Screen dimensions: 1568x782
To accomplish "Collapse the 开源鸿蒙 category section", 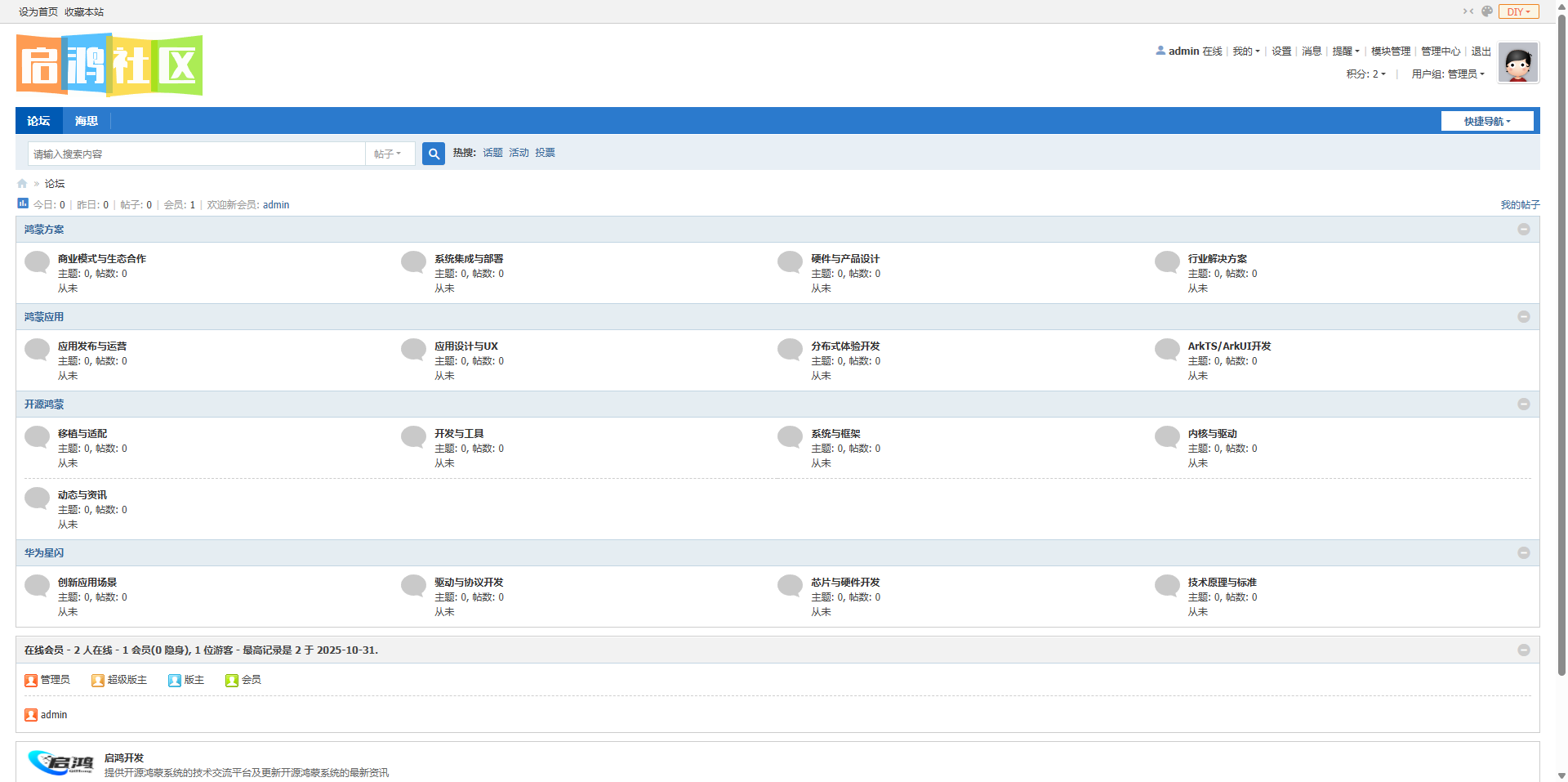I will click(1523, 404).
